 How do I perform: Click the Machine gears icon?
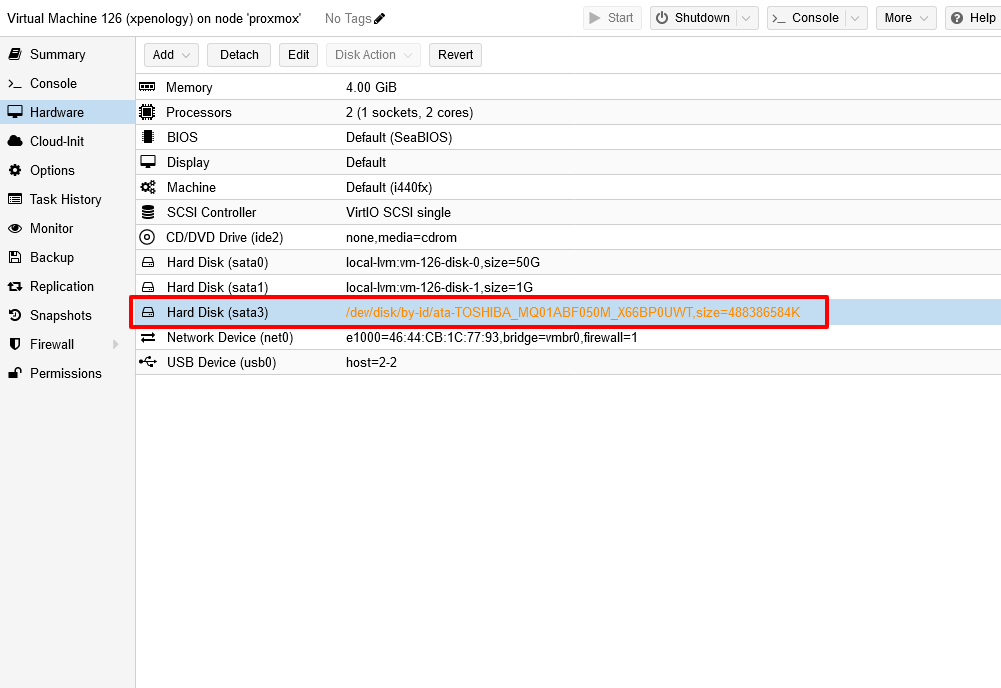[x=148, y=188]
